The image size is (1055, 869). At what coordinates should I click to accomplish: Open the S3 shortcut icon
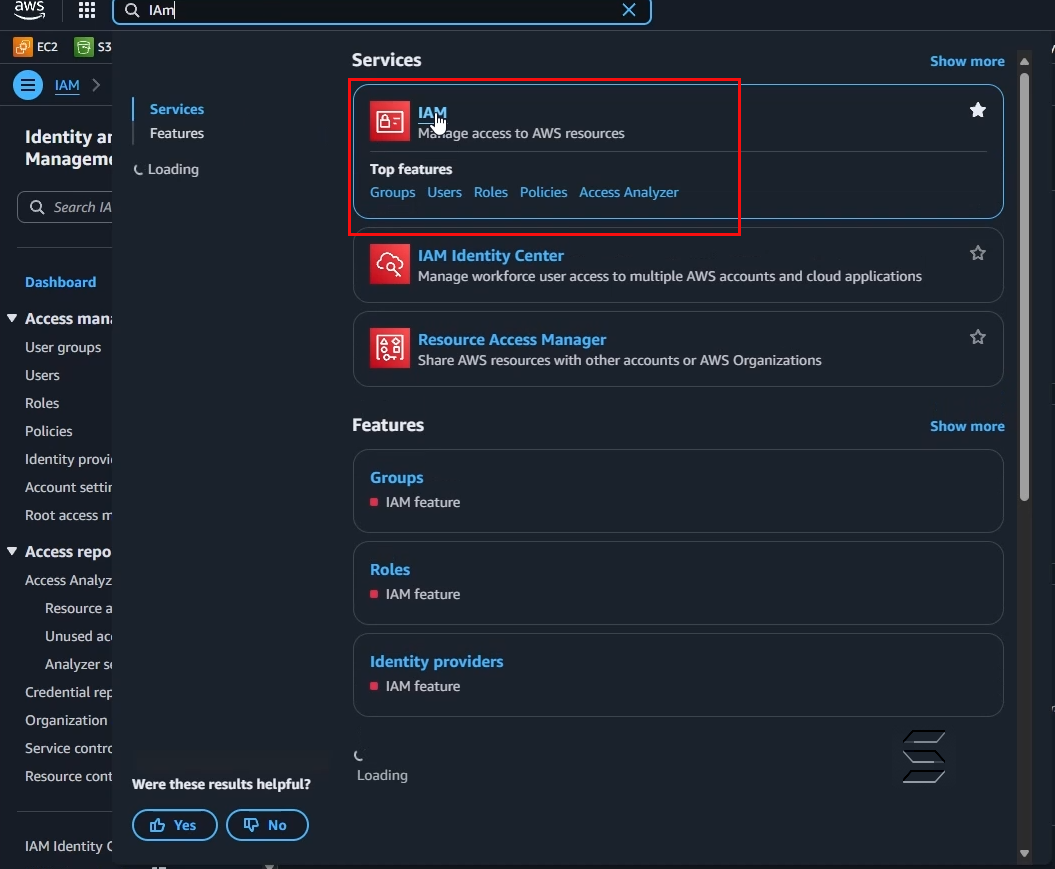pos(83,47)
